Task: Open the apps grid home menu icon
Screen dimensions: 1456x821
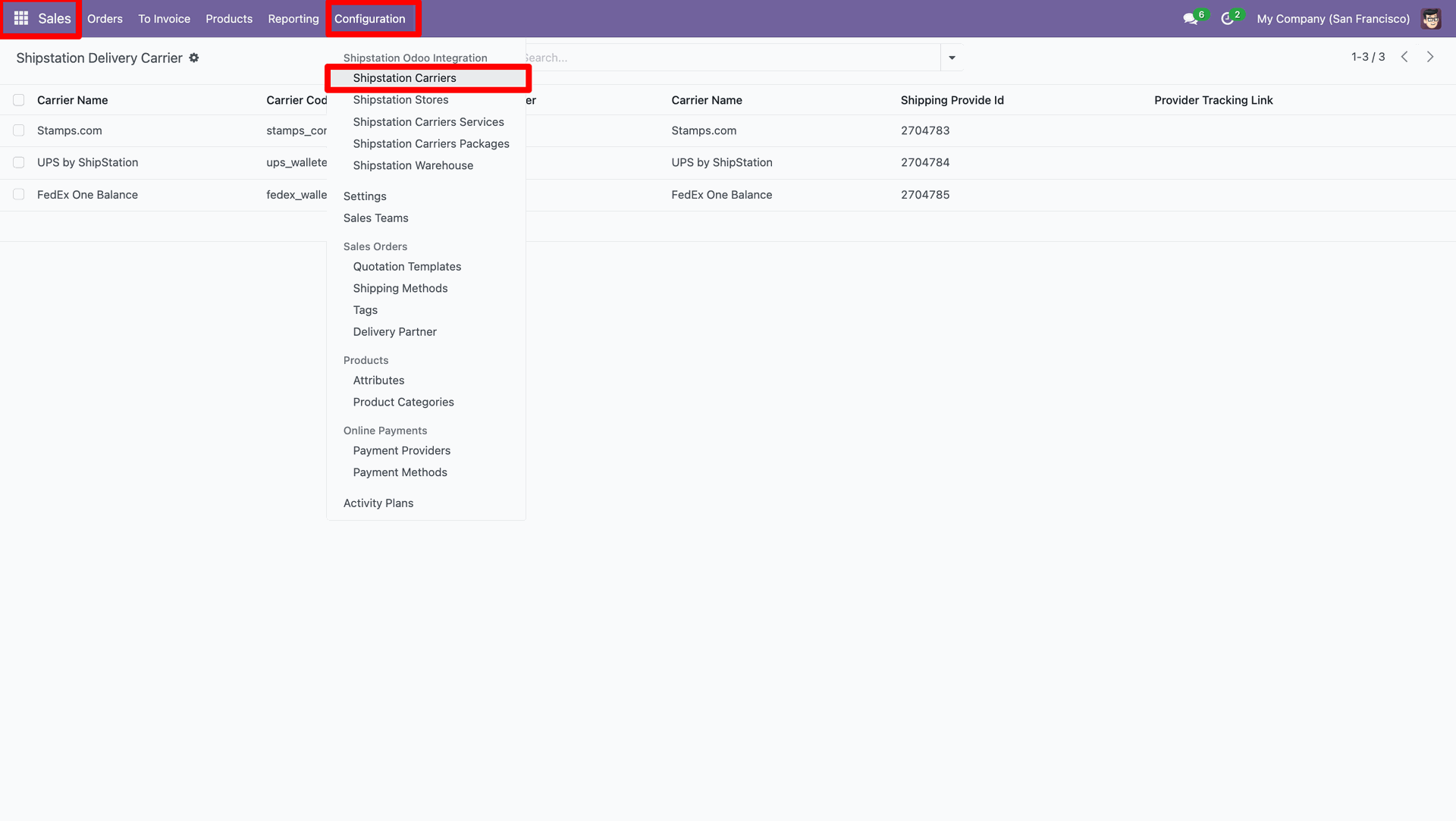Action: [21, 18]
